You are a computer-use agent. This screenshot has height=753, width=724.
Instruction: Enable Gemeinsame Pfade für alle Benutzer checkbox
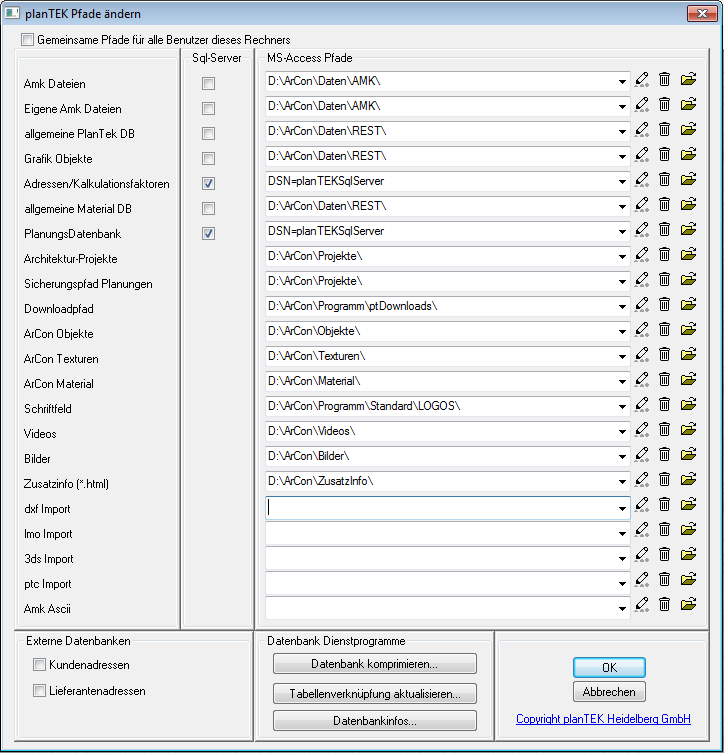click(x=27, y=40)
